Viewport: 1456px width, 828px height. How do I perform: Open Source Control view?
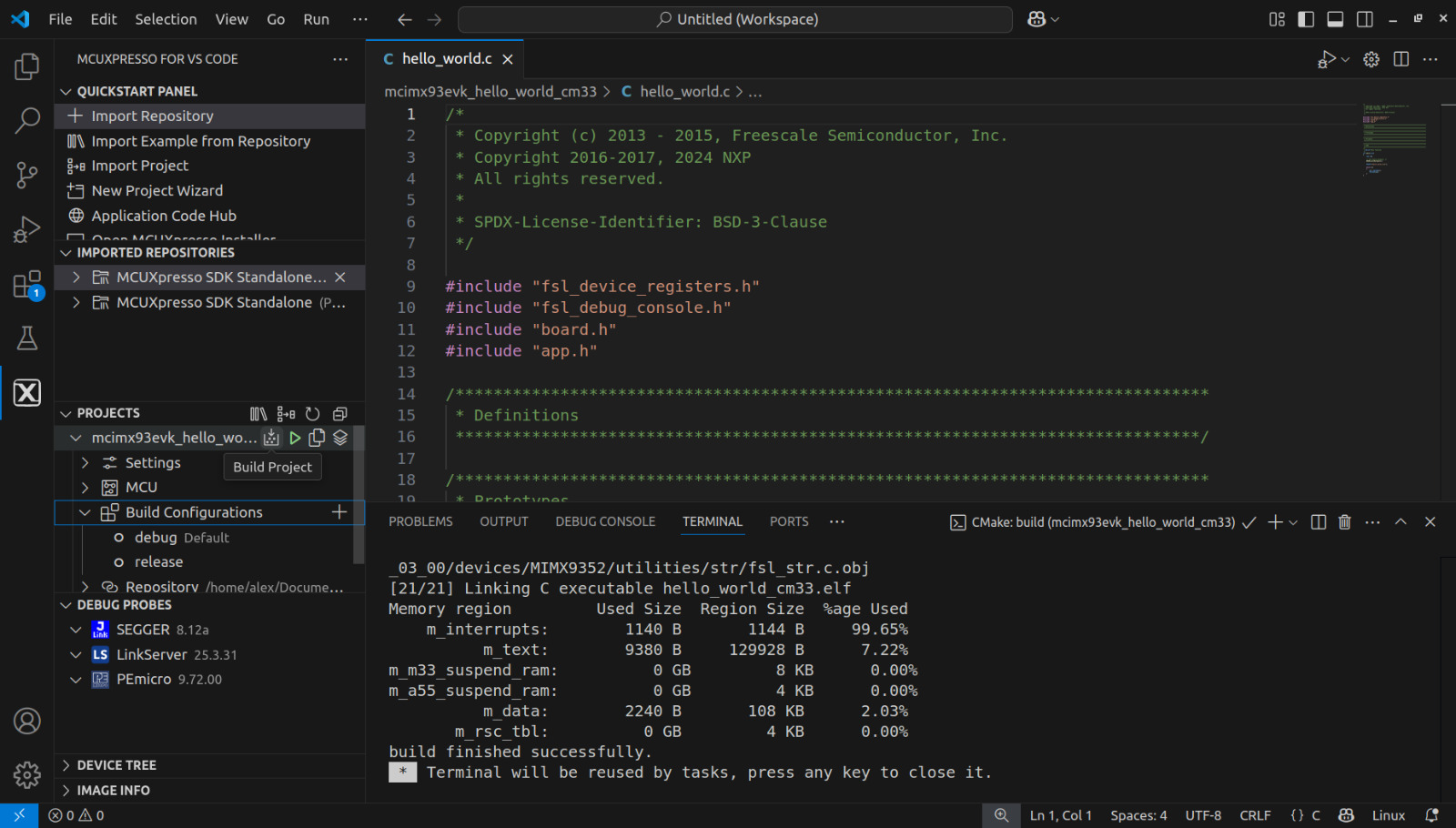(26, 175)
